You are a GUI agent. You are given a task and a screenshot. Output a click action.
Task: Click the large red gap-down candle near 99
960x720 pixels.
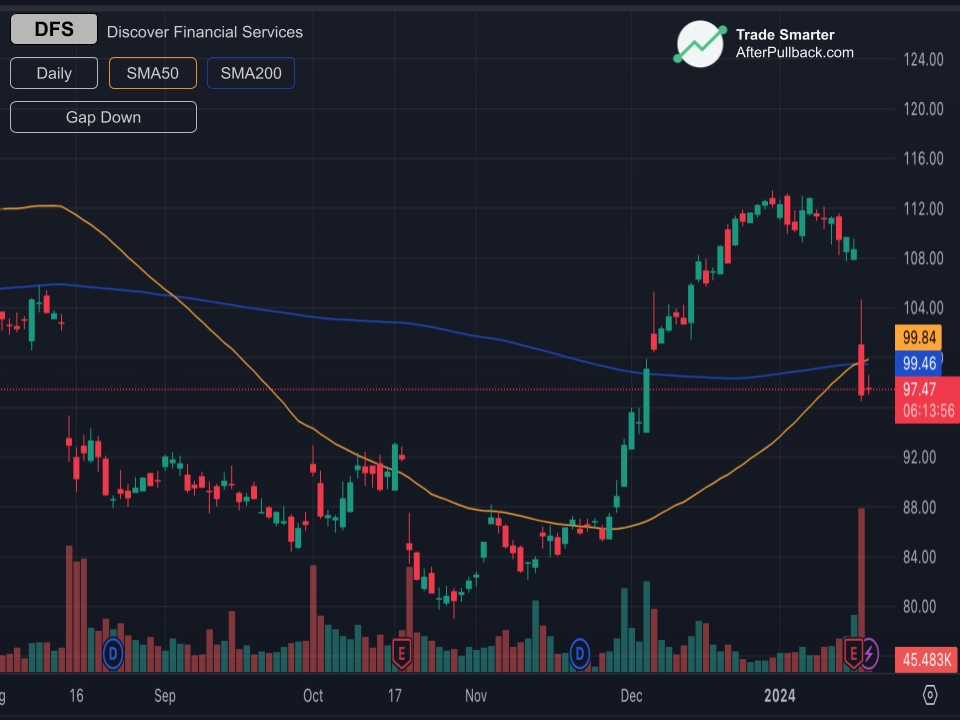point(861,370)
